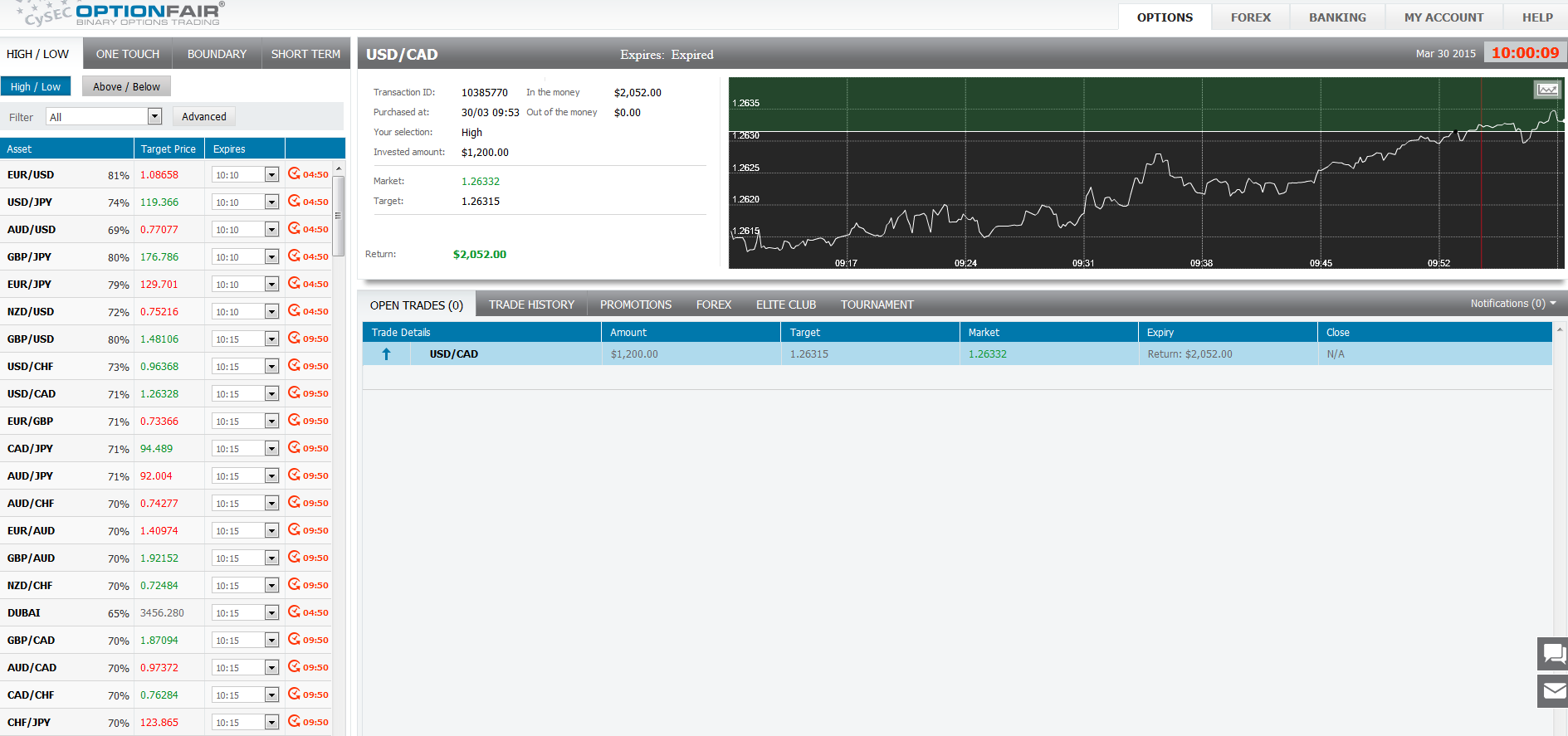The height and width of the screenshot is (736, 1568).
Task: Switch to TRADE HISTORY tab
Action: tap(531, 305)
